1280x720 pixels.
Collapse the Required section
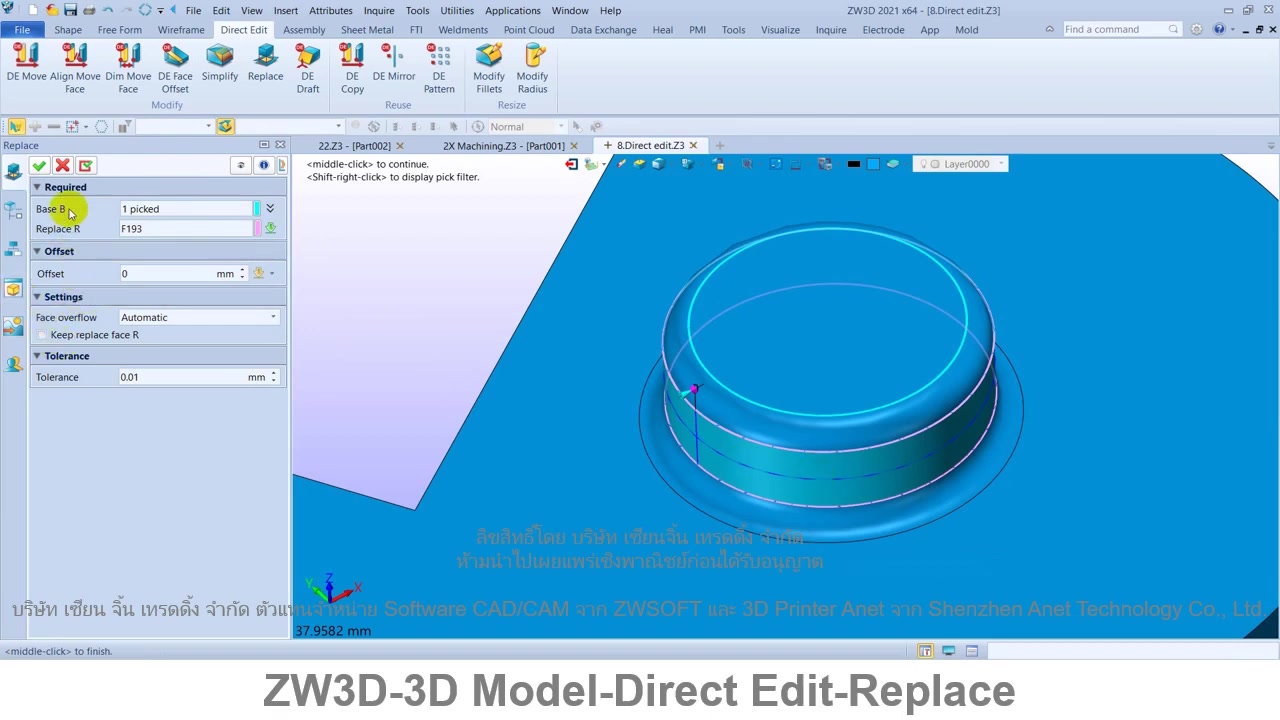tap(37, 187)
